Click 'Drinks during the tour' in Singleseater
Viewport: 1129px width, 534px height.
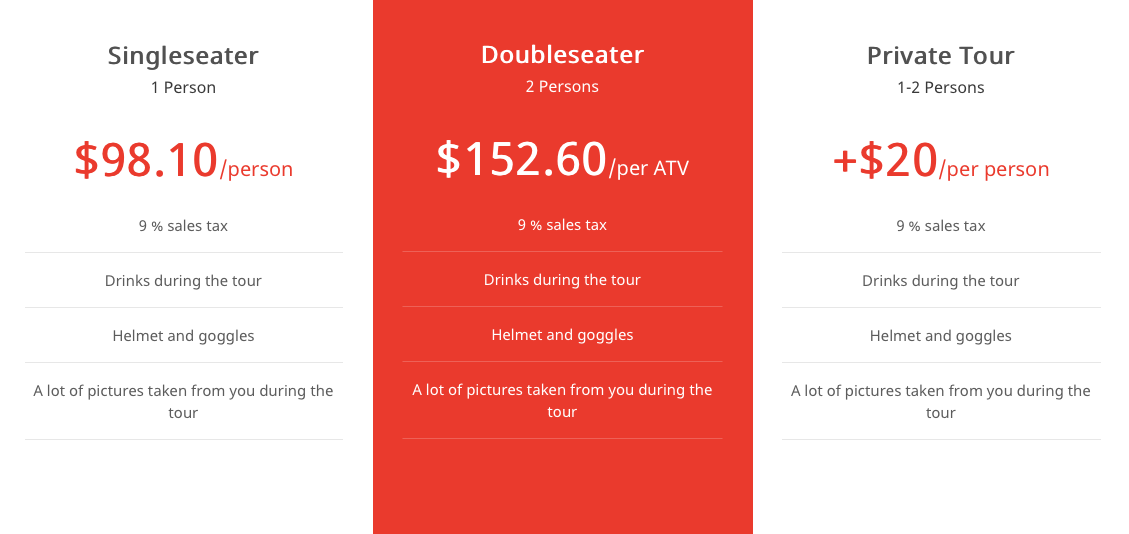pos(183,281)
